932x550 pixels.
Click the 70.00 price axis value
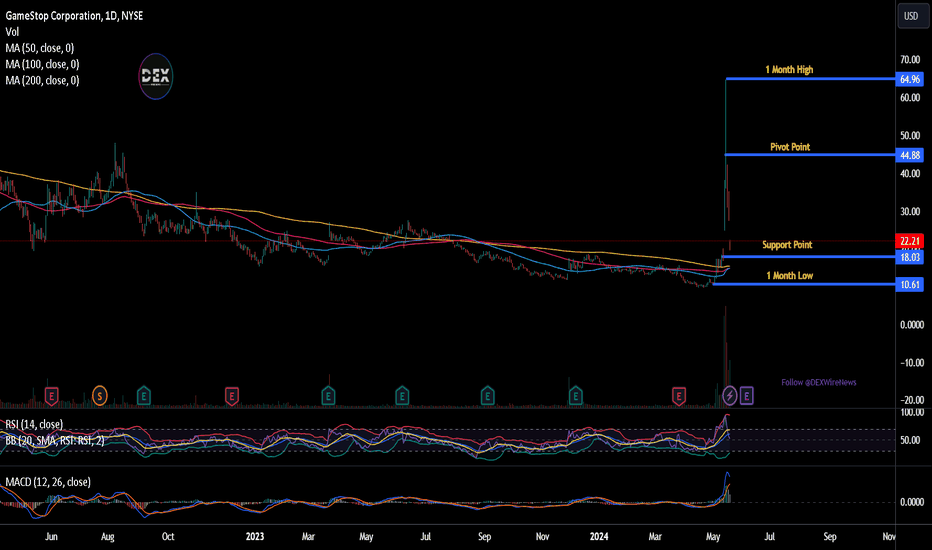[x=910, y=59]
